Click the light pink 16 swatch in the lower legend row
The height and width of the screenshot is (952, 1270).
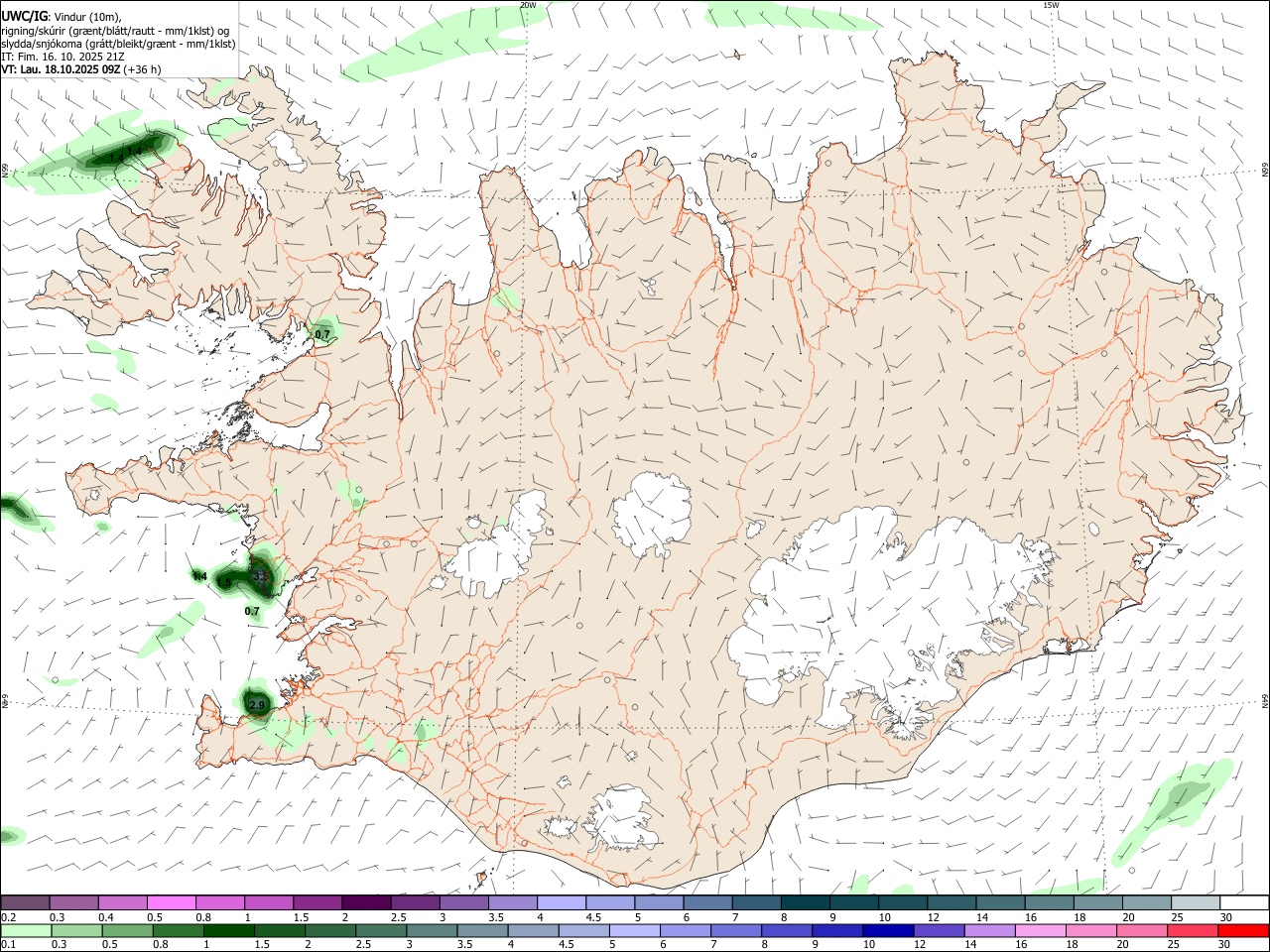1041,931
